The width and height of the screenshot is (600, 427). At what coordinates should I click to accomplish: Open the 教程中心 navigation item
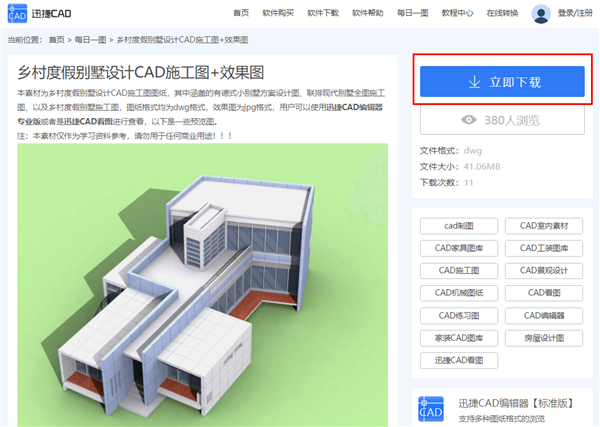click(x=457, y=13)
